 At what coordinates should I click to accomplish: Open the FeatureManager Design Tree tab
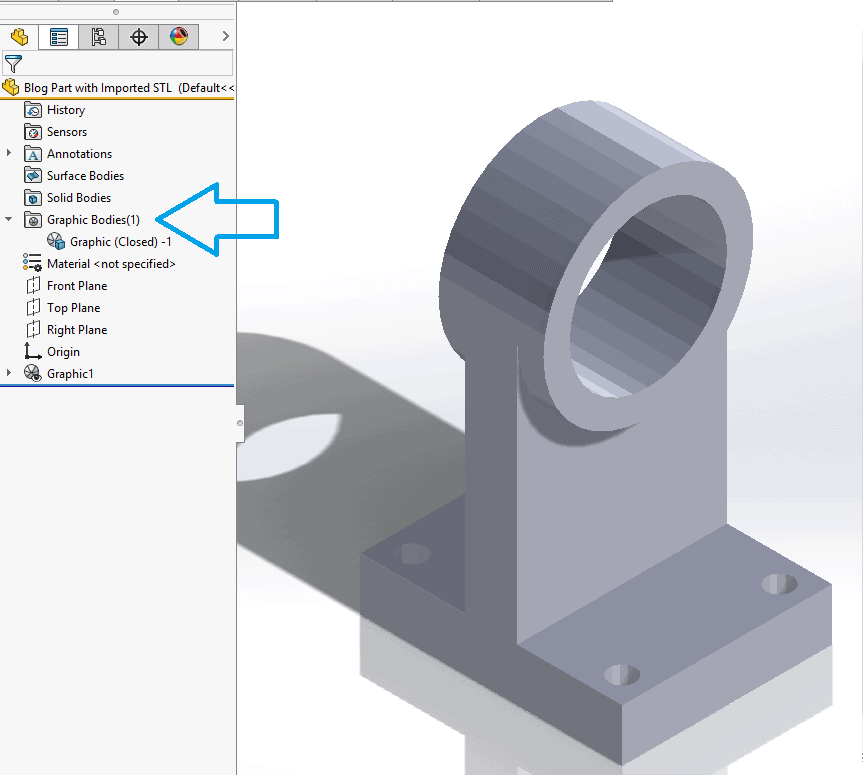pos(19,37)
